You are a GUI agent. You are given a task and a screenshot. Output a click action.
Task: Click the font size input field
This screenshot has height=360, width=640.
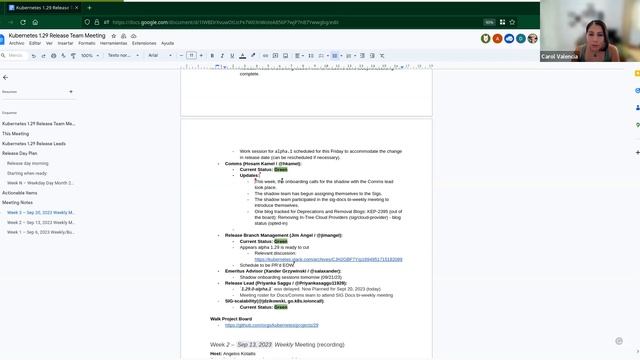pos(191,56)
